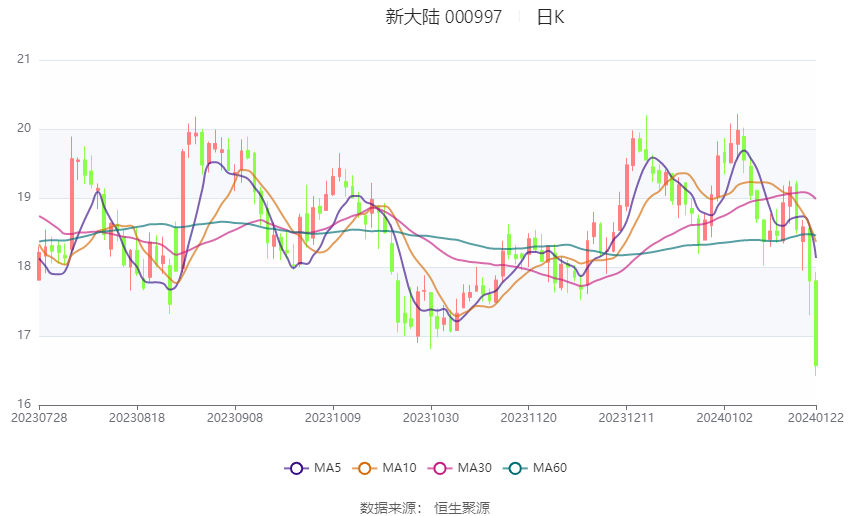Click the last long green candlestick at 20240122
850x516 pixels.
pos(816,323)
